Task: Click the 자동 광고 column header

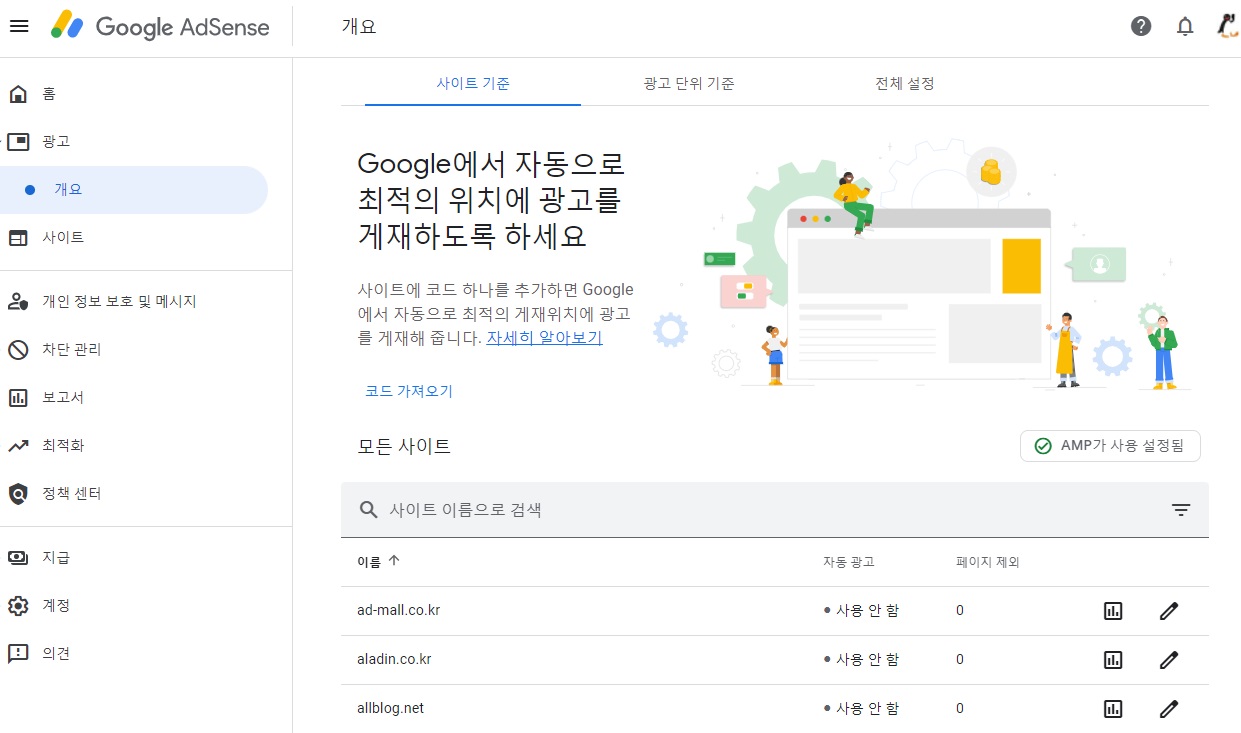Action: click(849, 562)
